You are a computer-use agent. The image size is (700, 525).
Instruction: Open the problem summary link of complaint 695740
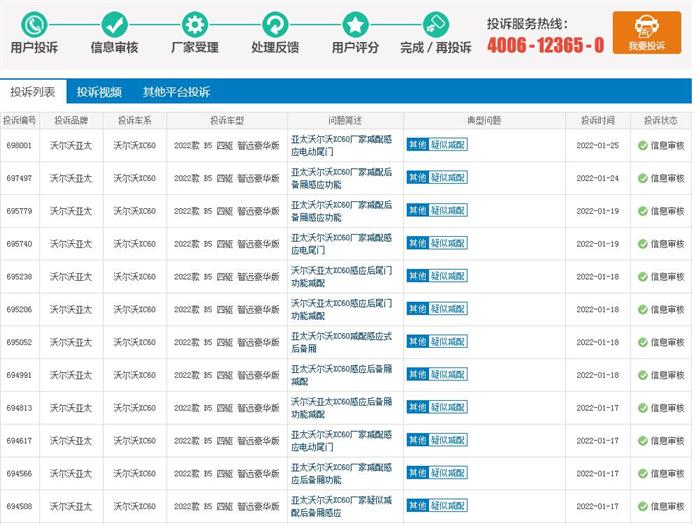pos(342,244)
